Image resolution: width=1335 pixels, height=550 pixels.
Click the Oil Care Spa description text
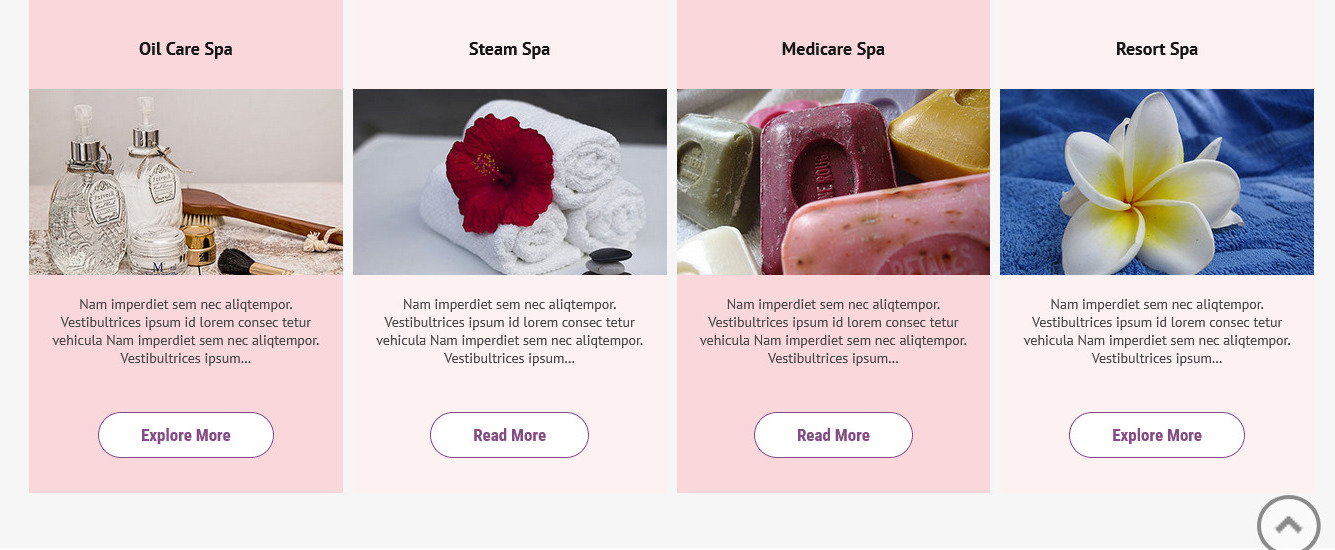[x=186, y=331]
